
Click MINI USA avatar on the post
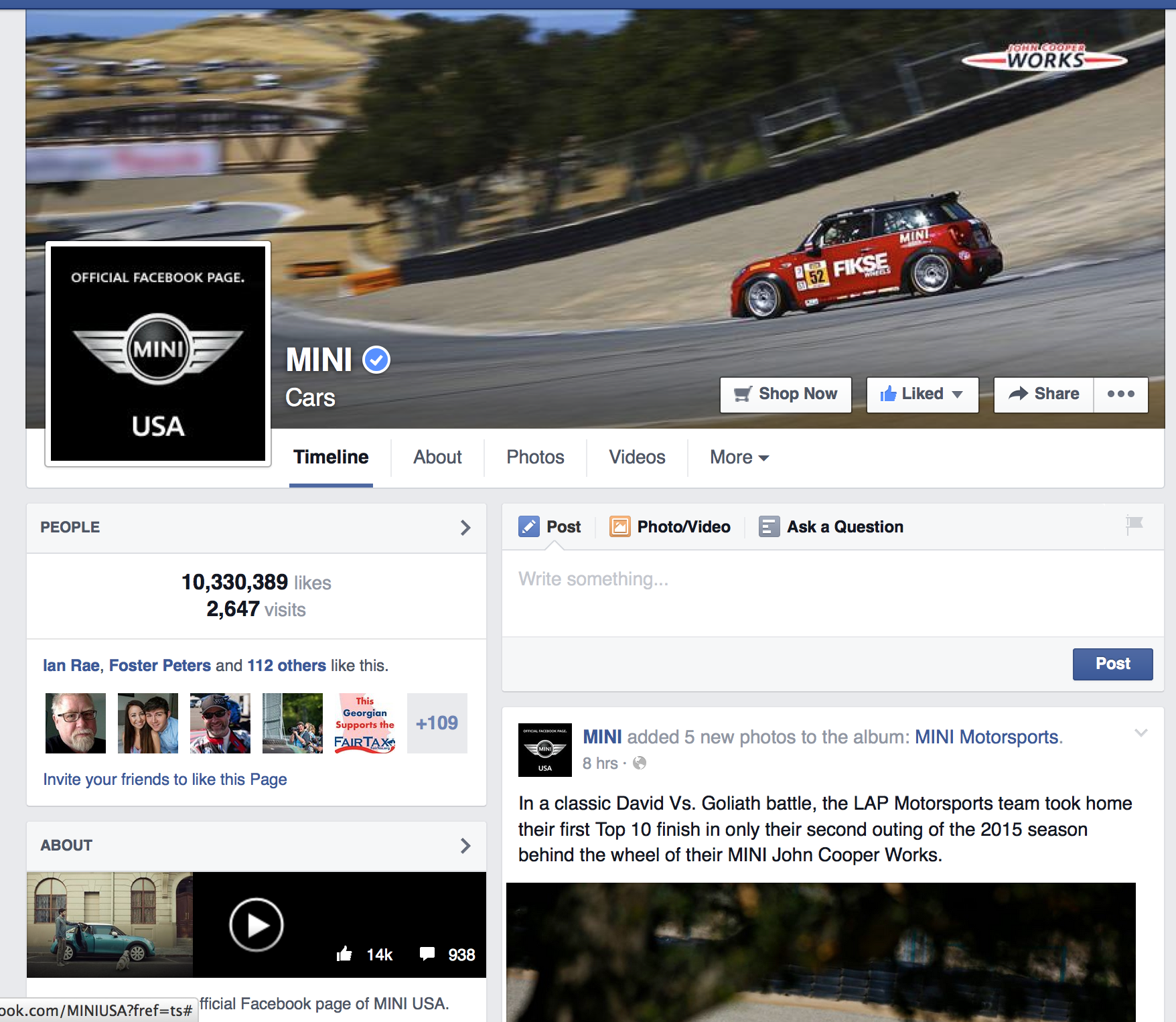[x=545, y=750]
